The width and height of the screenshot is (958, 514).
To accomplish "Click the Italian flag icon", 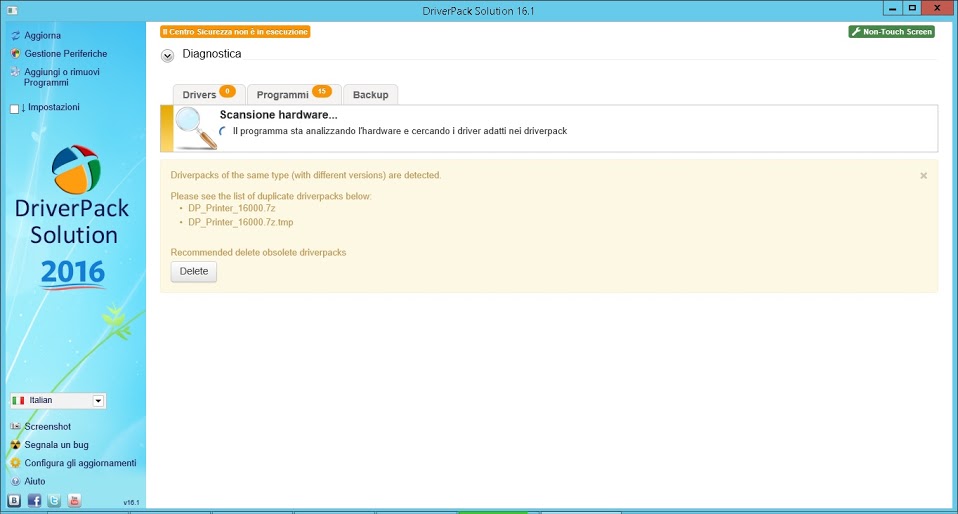I will pos(18,400).
